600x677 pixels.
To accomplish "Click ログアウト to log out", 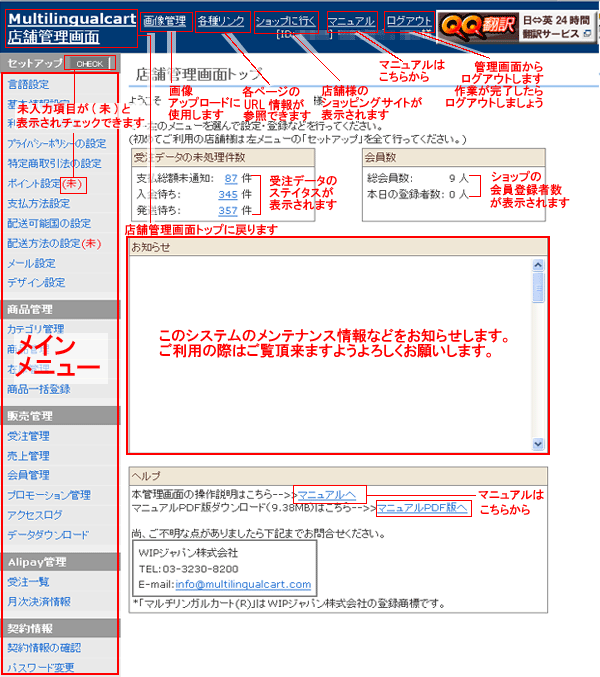I will (x=409, y=21).
